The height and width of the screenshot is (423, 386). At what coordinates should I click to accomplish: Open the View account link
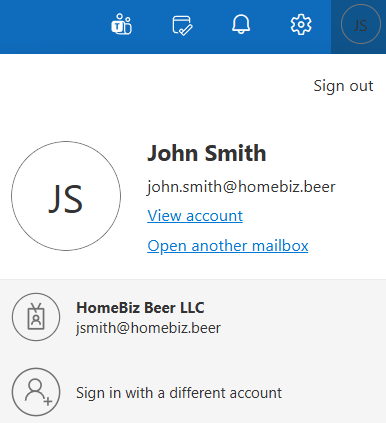(195, 216)
